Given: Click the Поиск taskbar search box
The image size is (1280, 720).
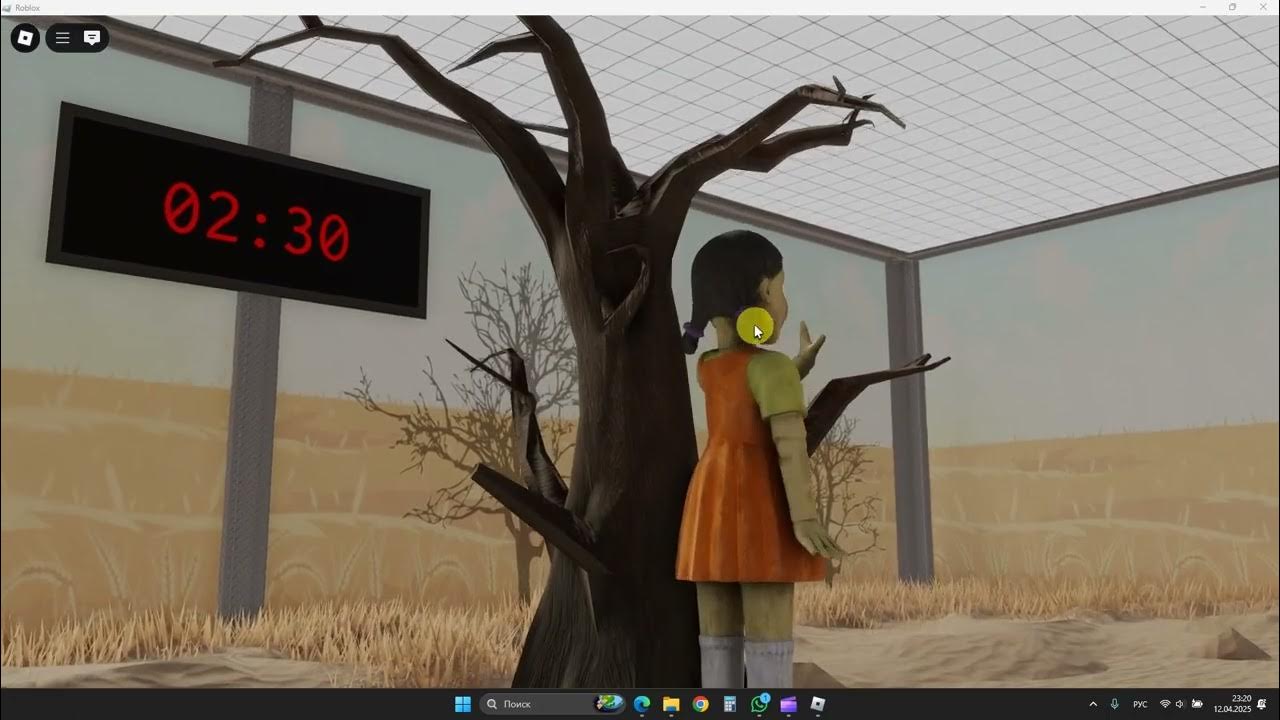Looking at the screenshot, I should (553, 704).
